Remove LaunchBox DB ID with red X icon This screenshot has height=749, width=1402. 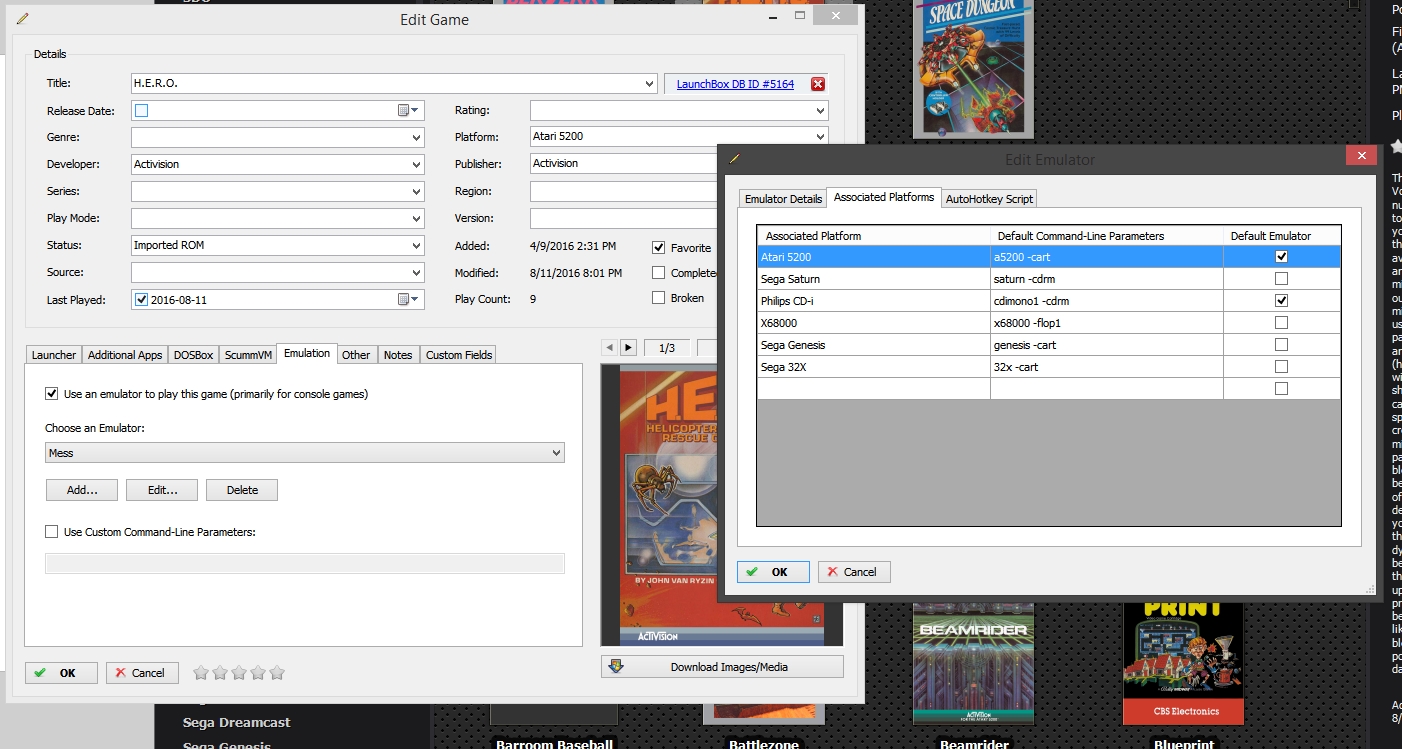(818, 84)
